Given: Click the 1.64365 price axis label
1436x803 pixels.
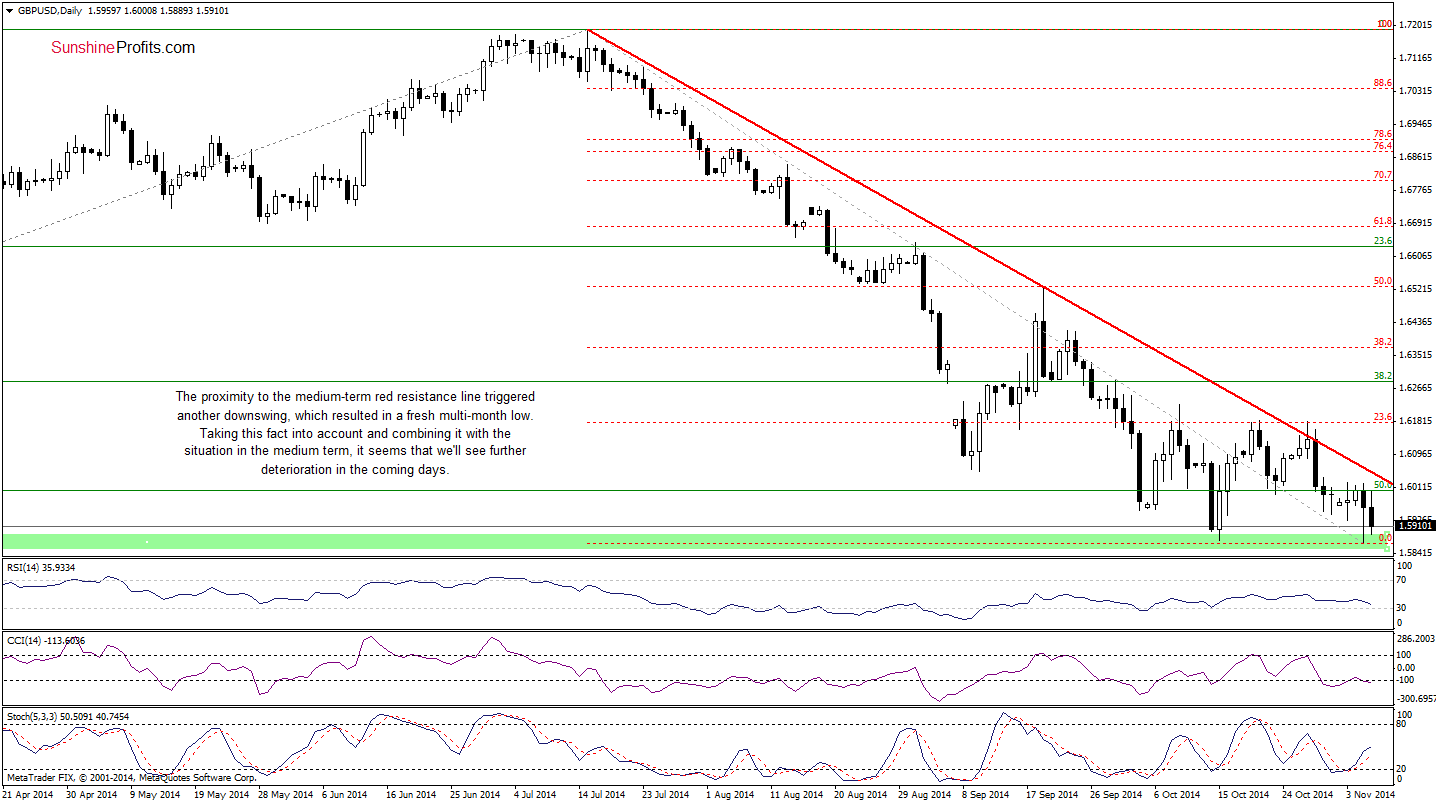Looking at the screenshot, I should (1417, 322).
